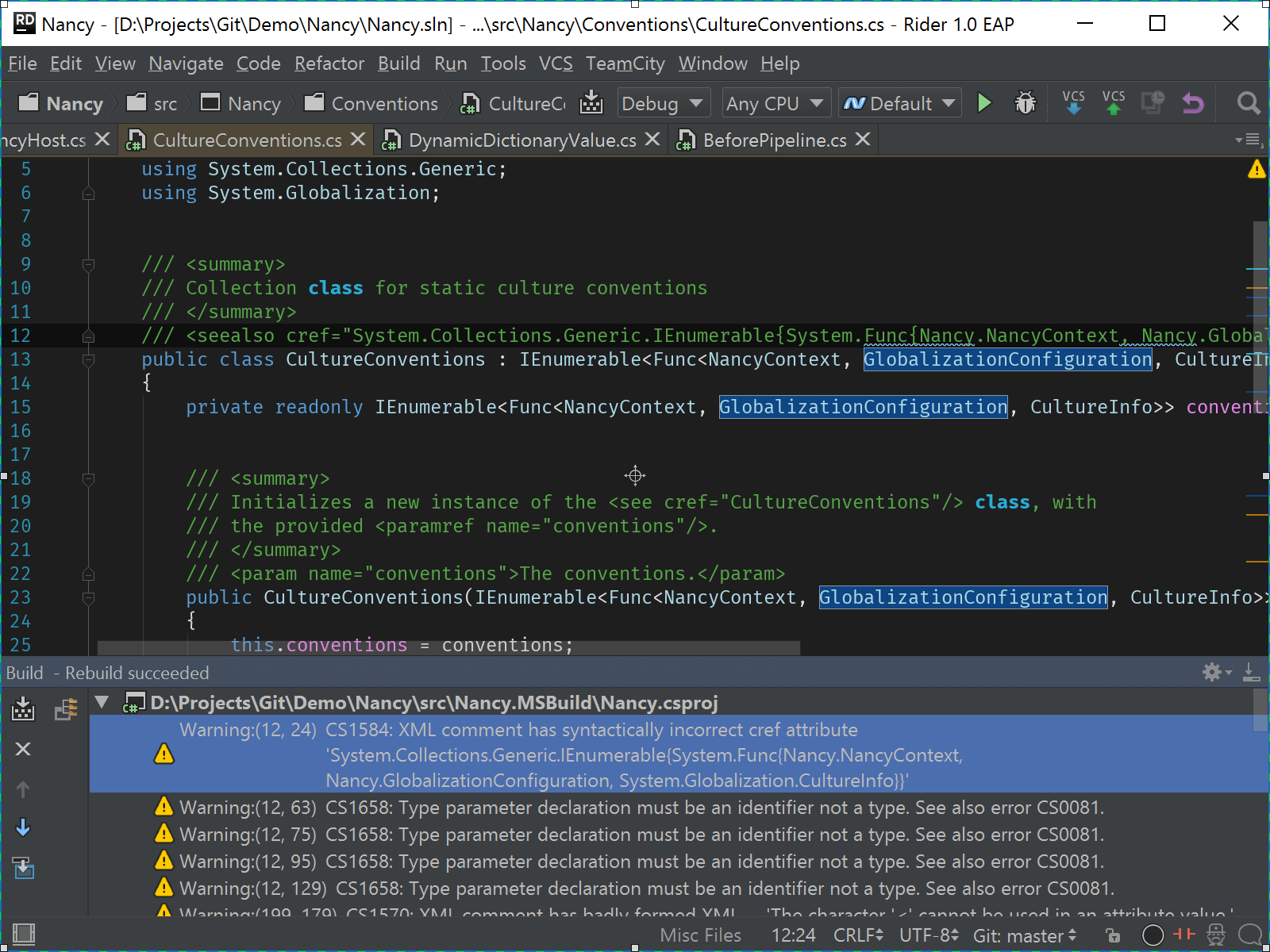Image resolution: width=1270 pixels, height=952 pixels.
Task: Switch to the DynamicDictionaryValue.cs tab
Action: (522, 140)
